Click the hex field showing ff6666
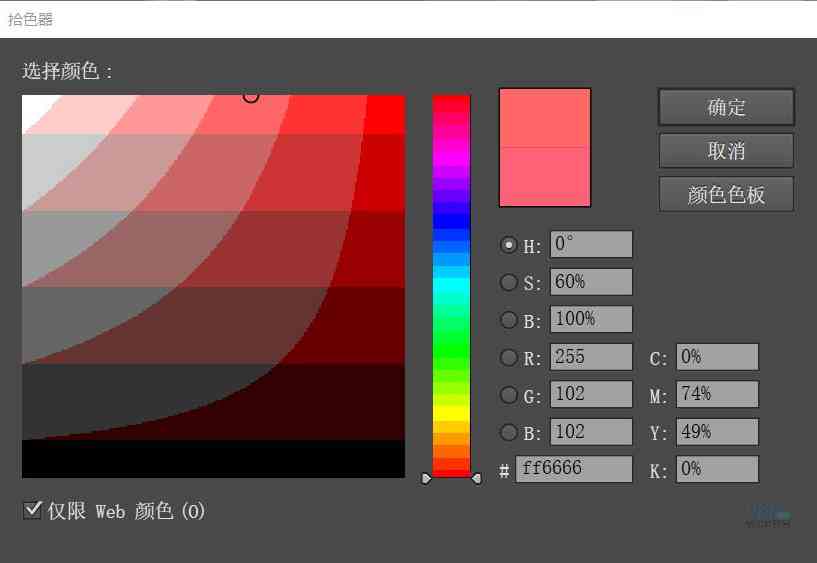The height and width of the screenshot is (563, 817). coord(574,469)
